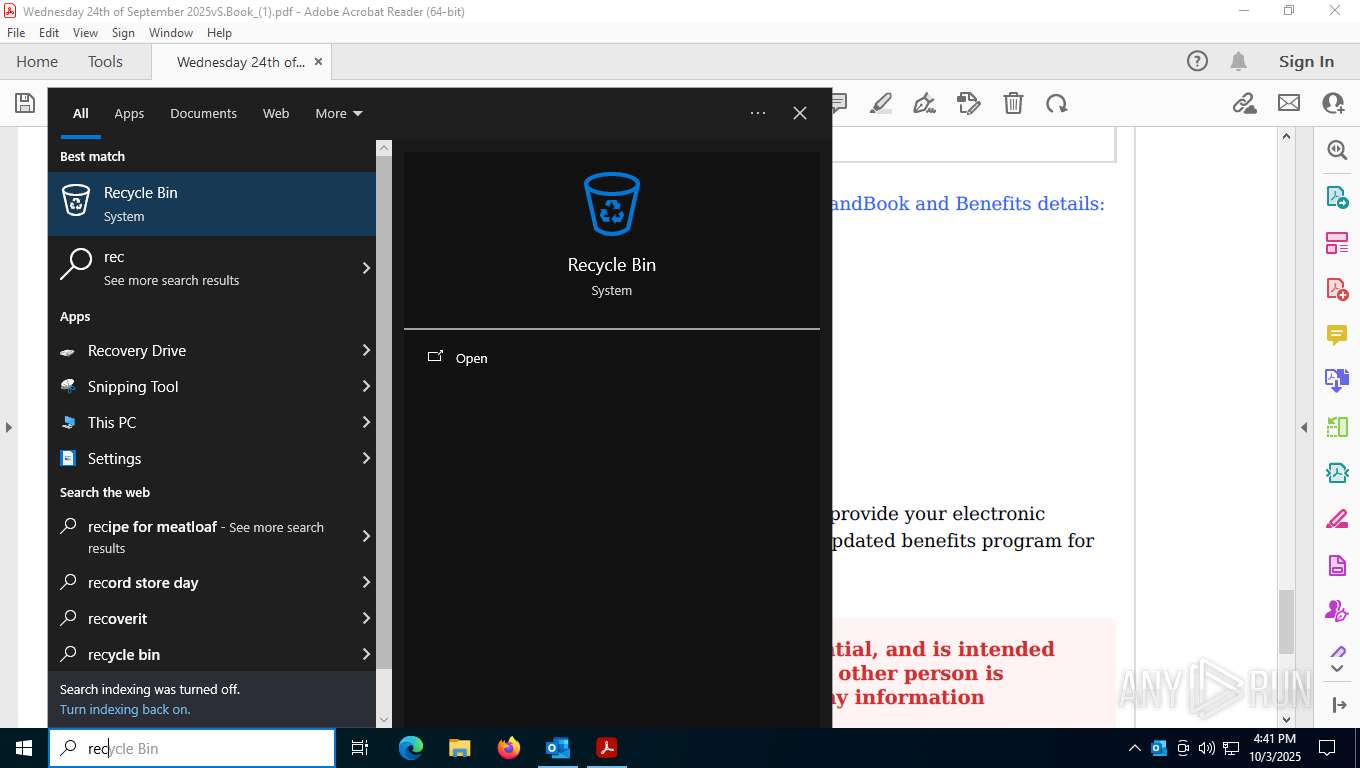
Task: Open the yellow Comment tool in right panel
Action: pos(1337,335)
